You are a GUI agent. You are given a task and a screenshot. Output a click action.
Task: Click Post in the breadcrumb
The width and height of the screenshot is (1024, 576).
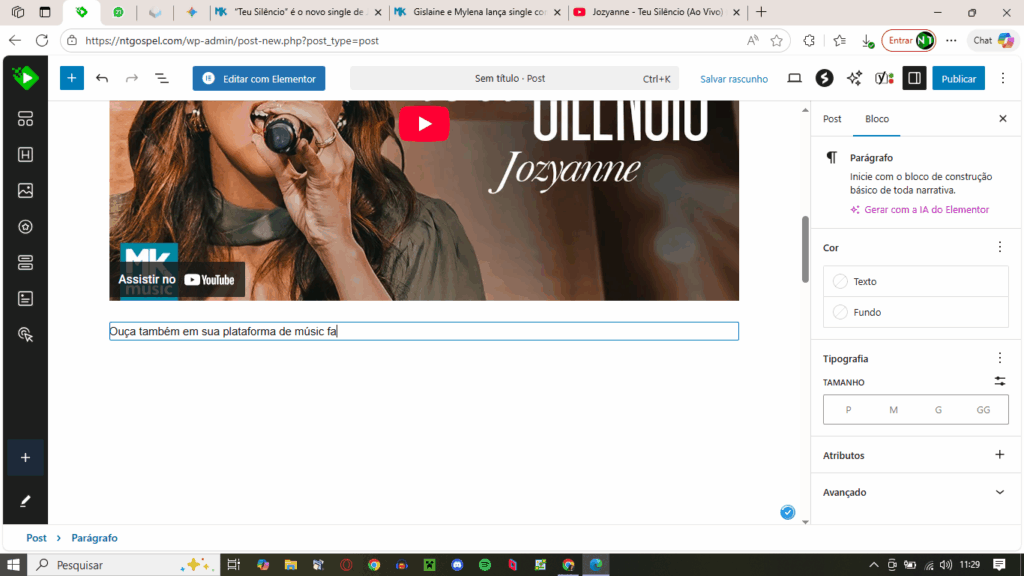(36, 538)
